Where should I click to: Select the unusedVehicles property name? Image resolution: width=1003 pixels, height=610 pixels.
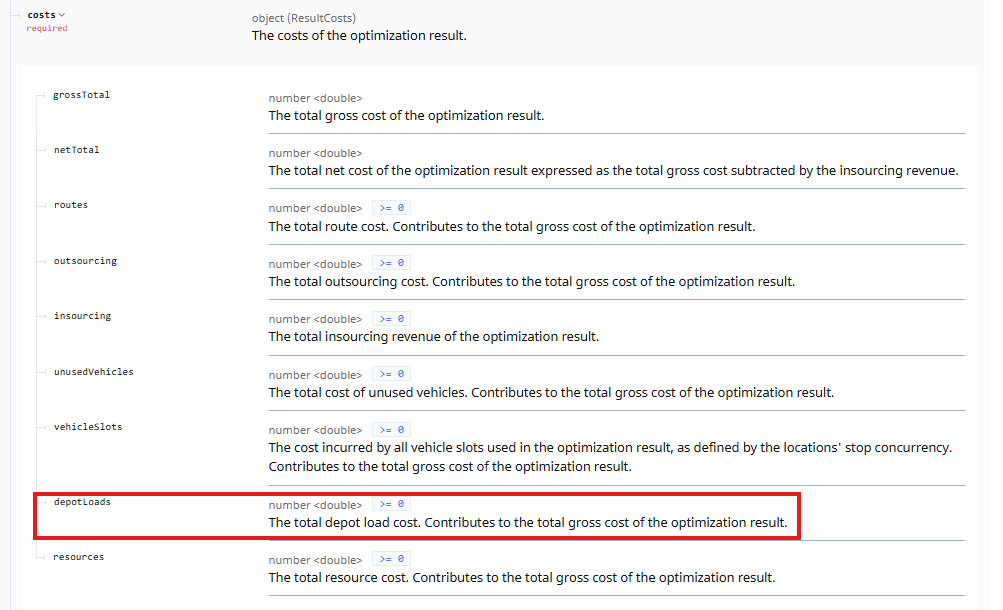93,372
